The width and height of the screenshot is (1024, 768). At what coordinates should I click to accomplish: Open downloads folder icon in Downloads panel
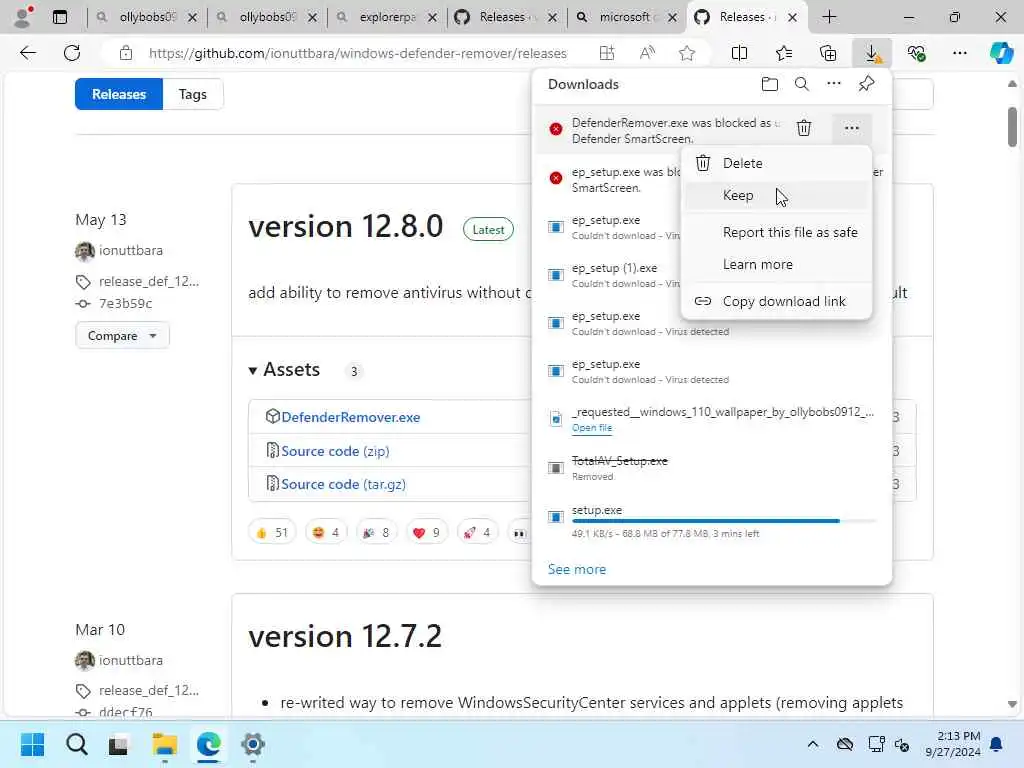click(x=769, y=84)
